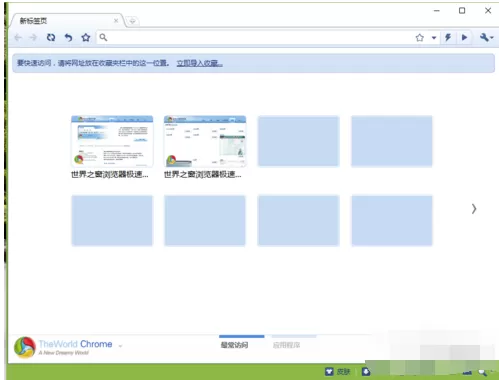
Task: Switch to the 最常访问 tab
Action: coord(235,345)
